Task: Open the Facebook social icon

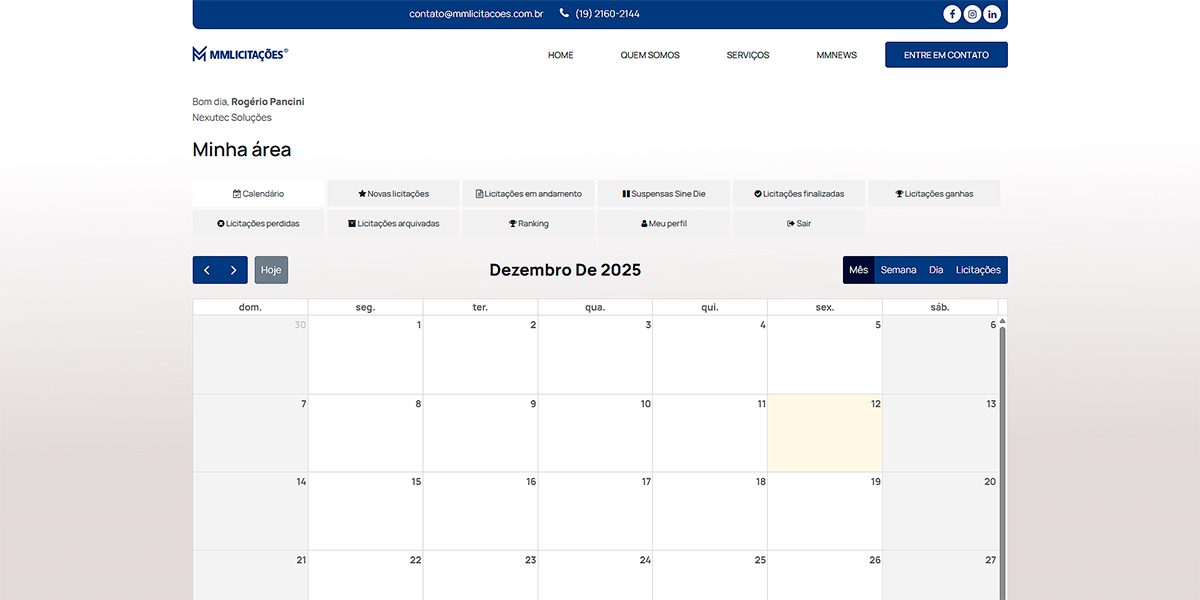Action: click(x=952, y=14)
